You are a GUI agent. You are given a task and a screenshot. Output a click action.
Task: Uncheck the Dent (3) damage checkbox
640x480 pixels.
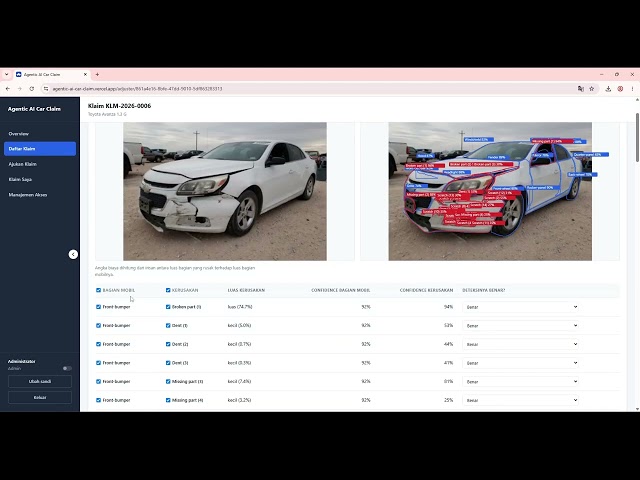click(x=168, y=362)
